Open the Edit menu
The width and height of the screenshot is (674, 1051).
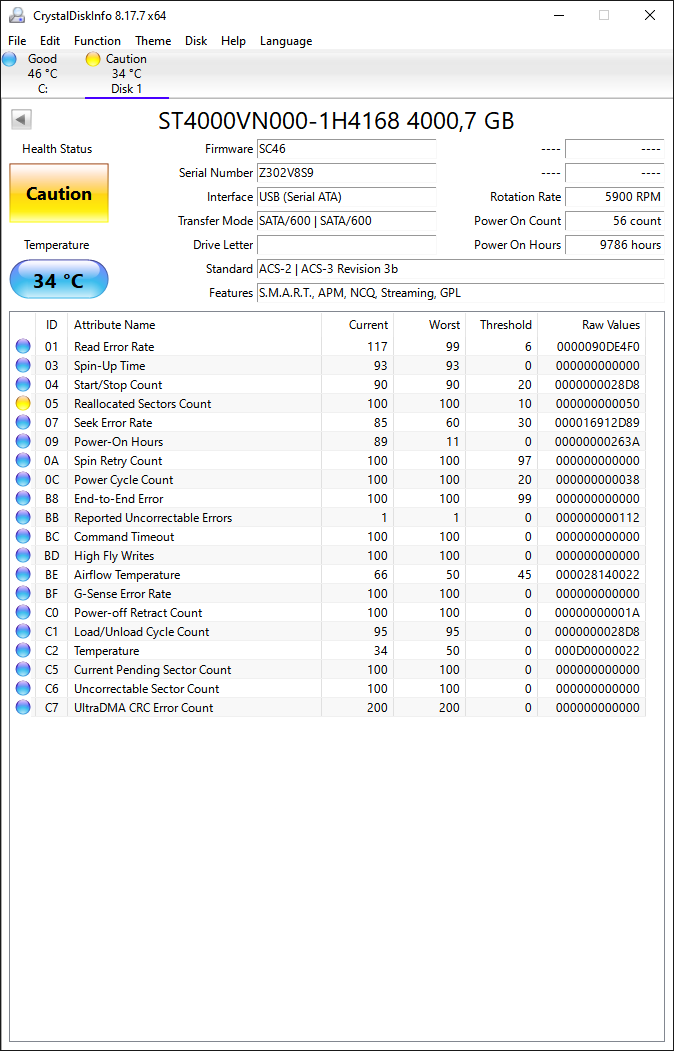(x=50, y=41)
